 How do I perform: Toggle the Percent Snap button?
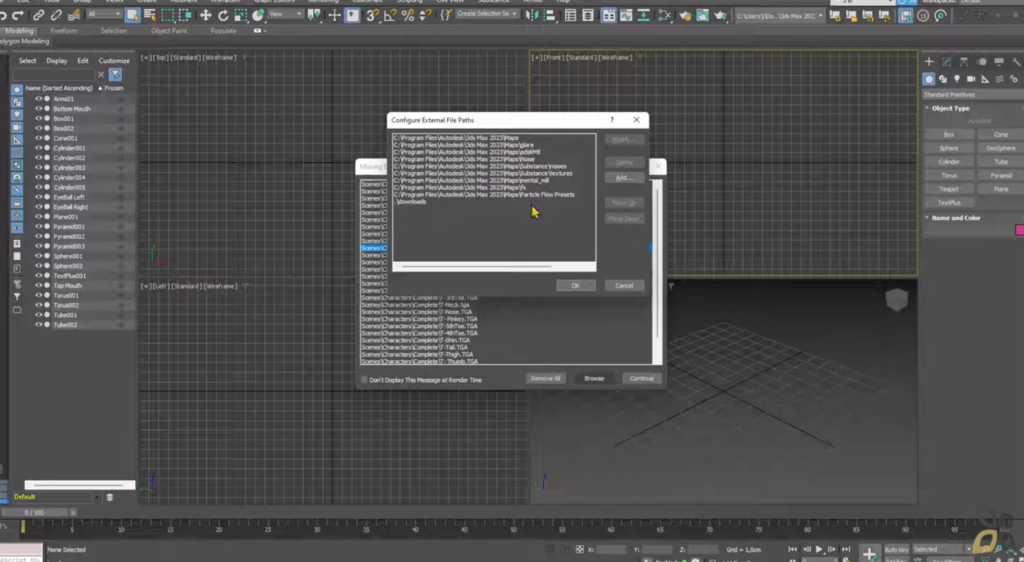click(408, 14)
